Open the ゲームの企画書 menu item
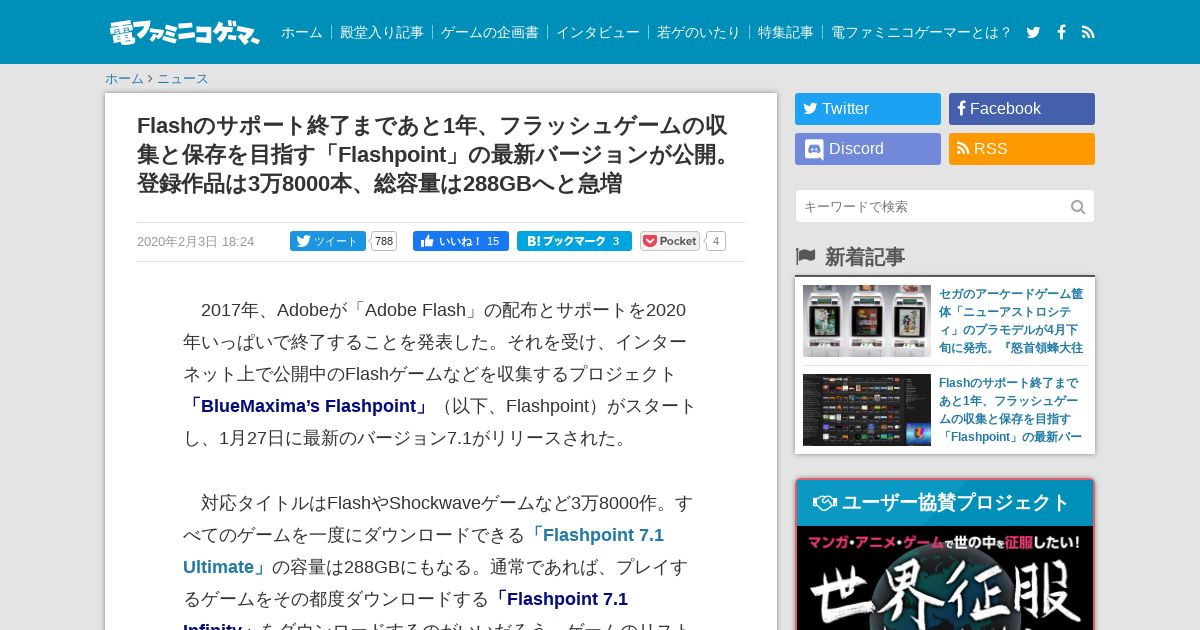This screenshot has width=1200, height=630. [x=490, y=32]
